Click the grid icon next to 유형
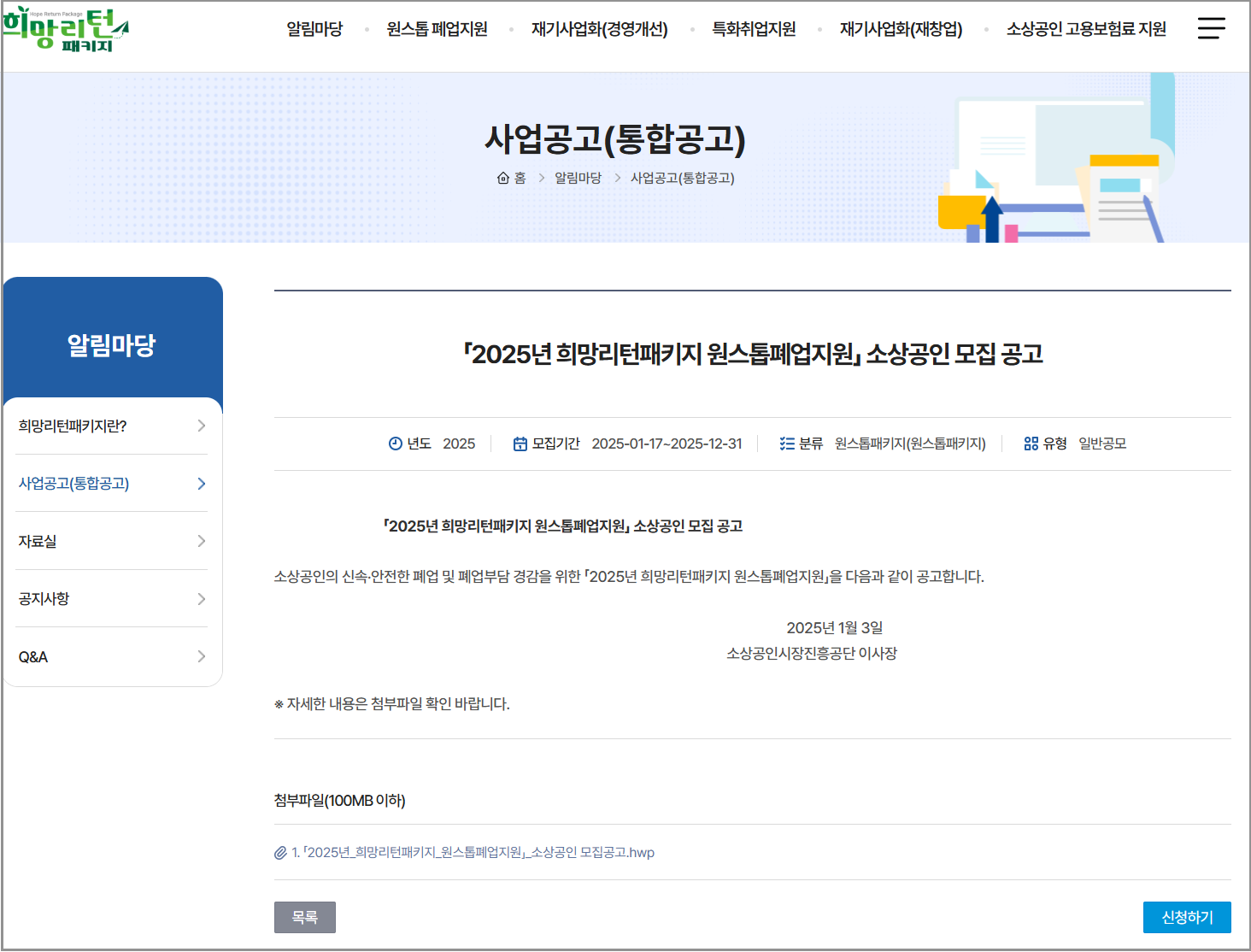This screenshot has height=952, width=1251. coord(1031,444)
